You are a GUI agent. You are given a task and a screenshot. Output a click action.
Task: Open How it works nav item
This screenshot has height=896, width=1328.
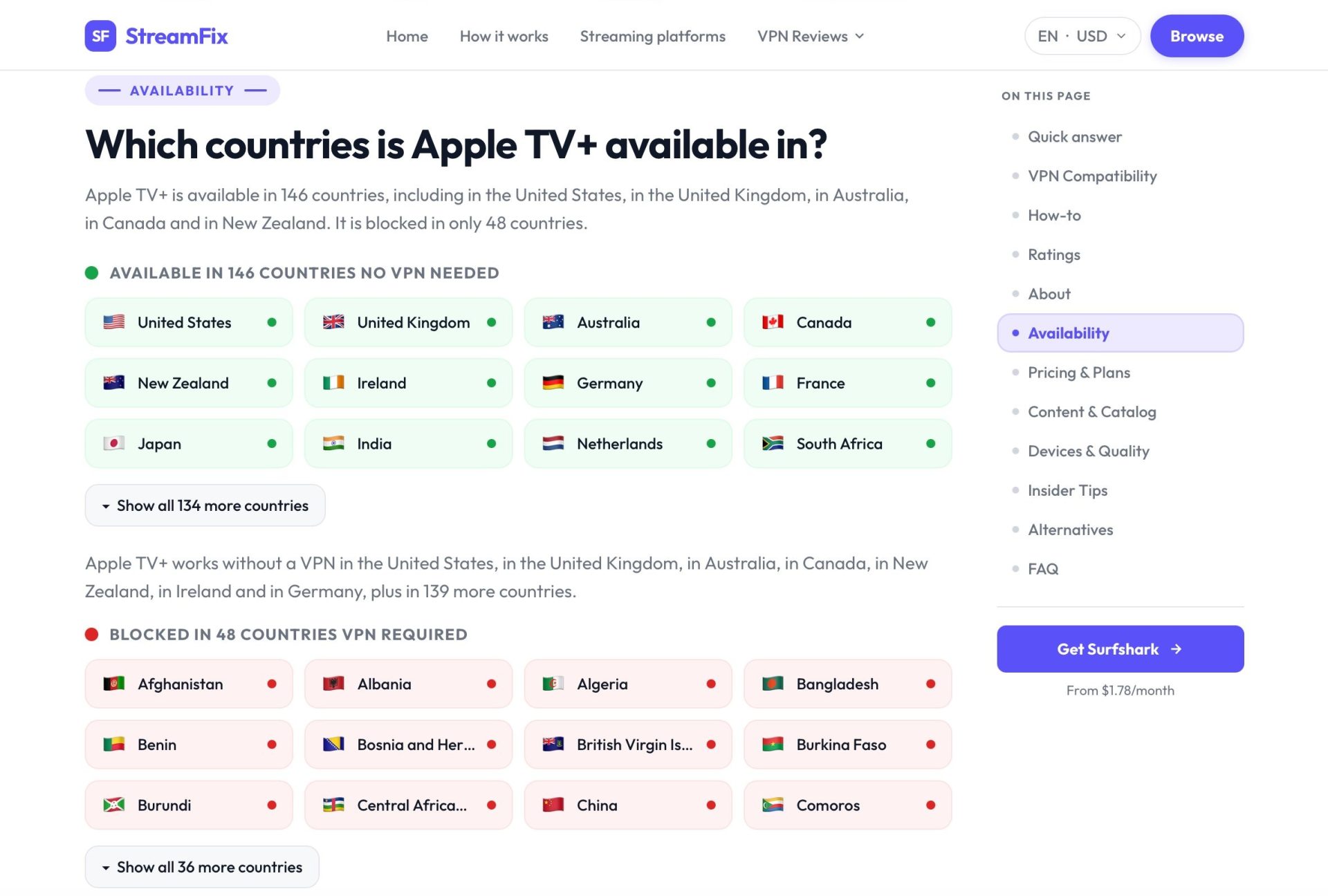point(504,36)
